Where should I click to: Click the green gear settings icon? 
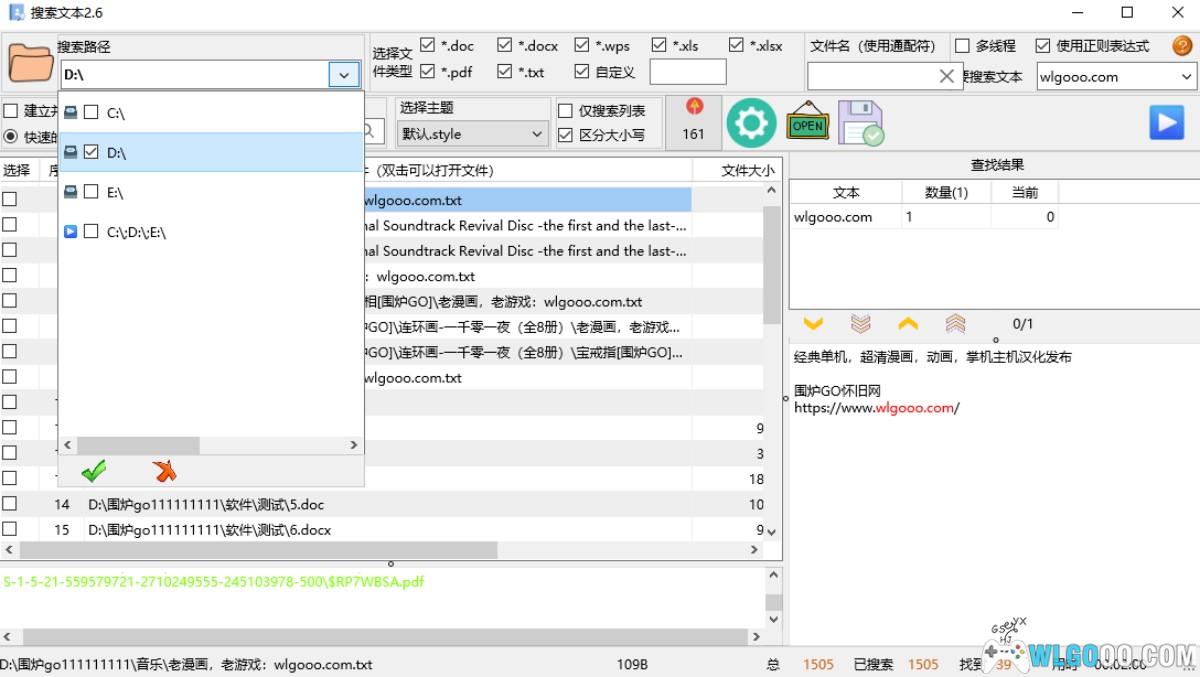750,123
